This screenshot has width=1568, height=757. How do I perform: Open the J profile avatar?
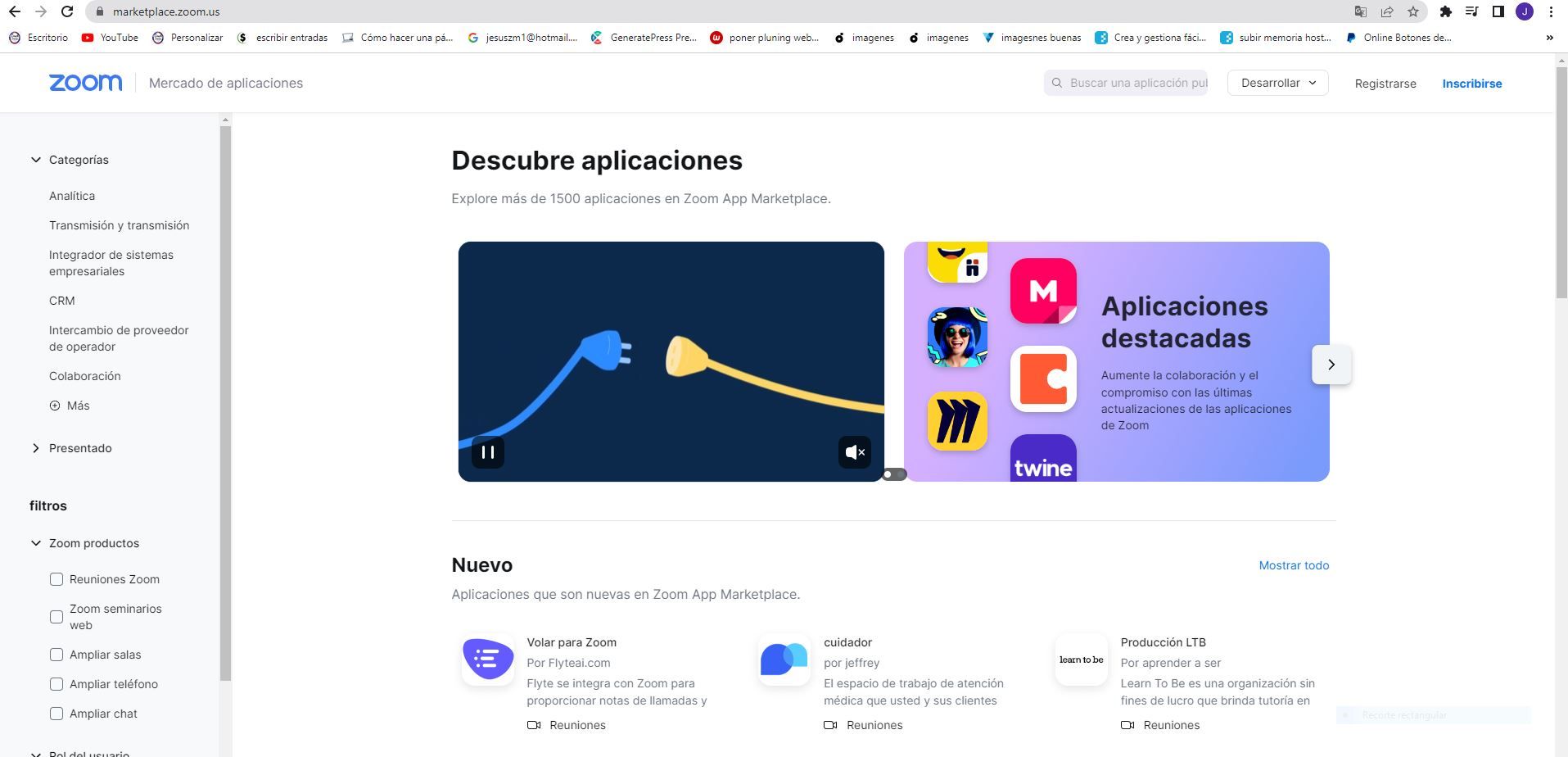1525,11
